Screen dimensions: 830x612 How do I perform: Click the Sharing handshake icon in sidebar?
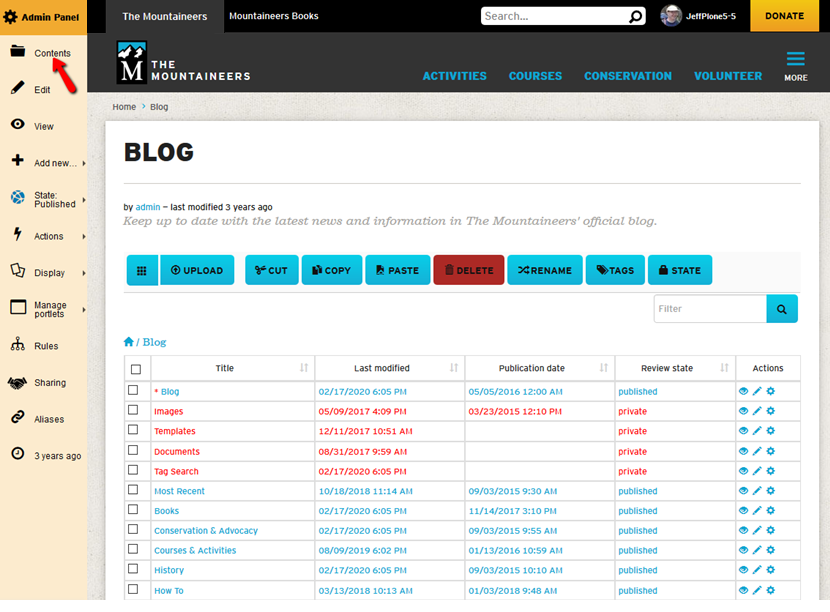[17, 383]
